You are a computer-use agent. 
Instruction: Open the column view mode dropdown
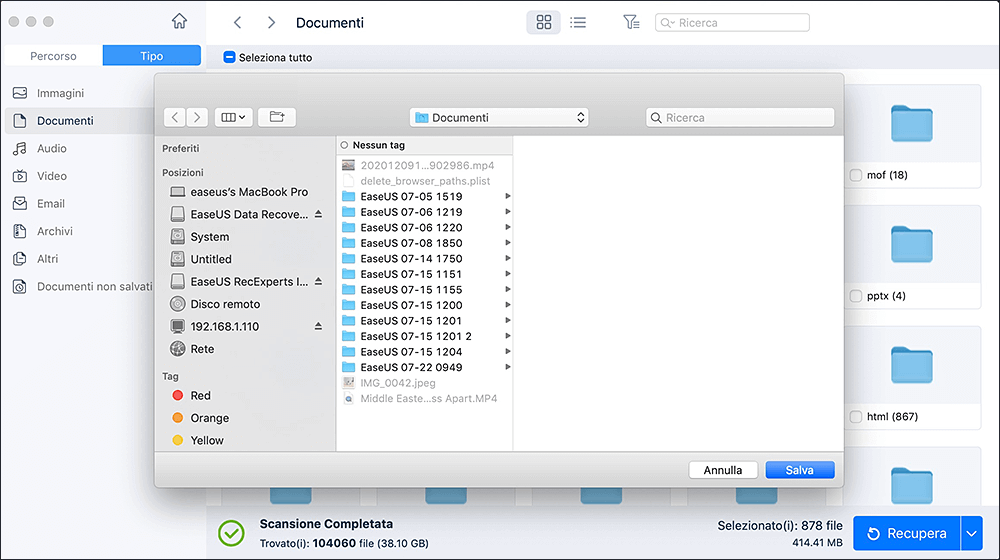233,117
